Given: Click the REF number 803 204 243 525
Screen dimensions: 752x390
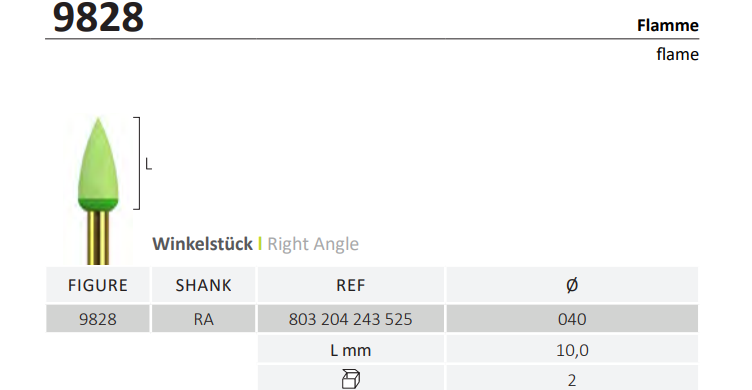Looking at the screenshot, I should point(351,319).
